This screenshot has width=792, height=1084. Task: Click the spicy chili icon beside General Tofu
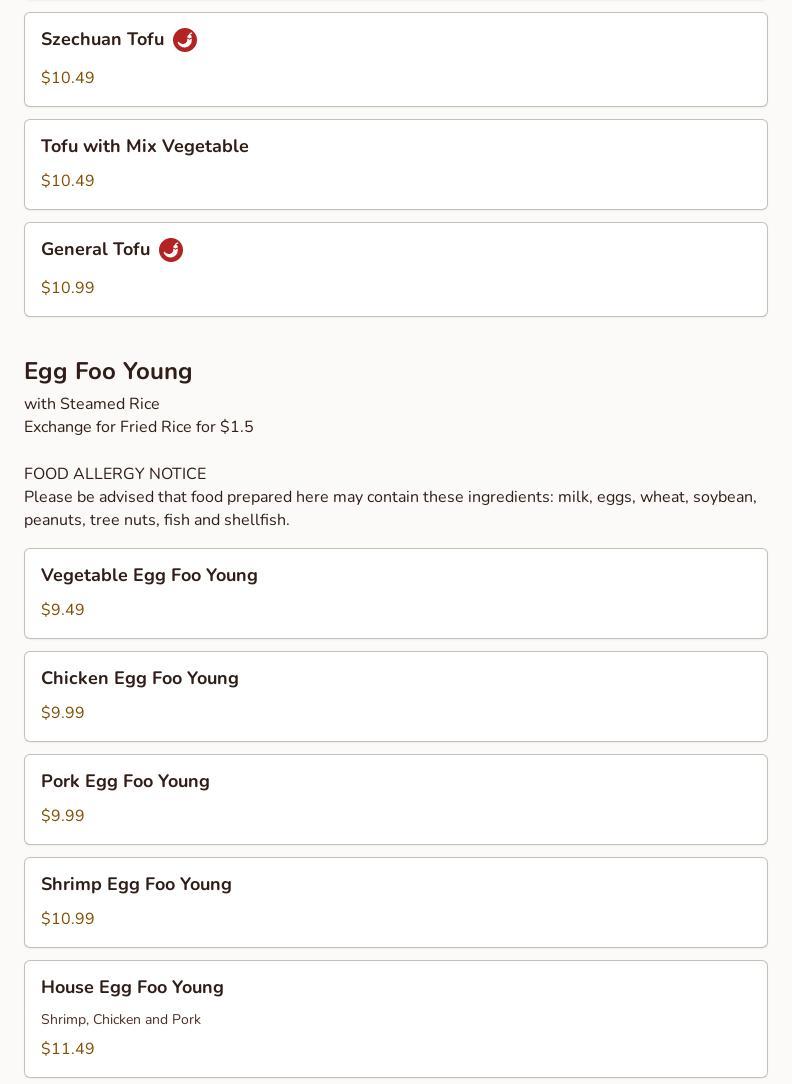pos(171,250)
